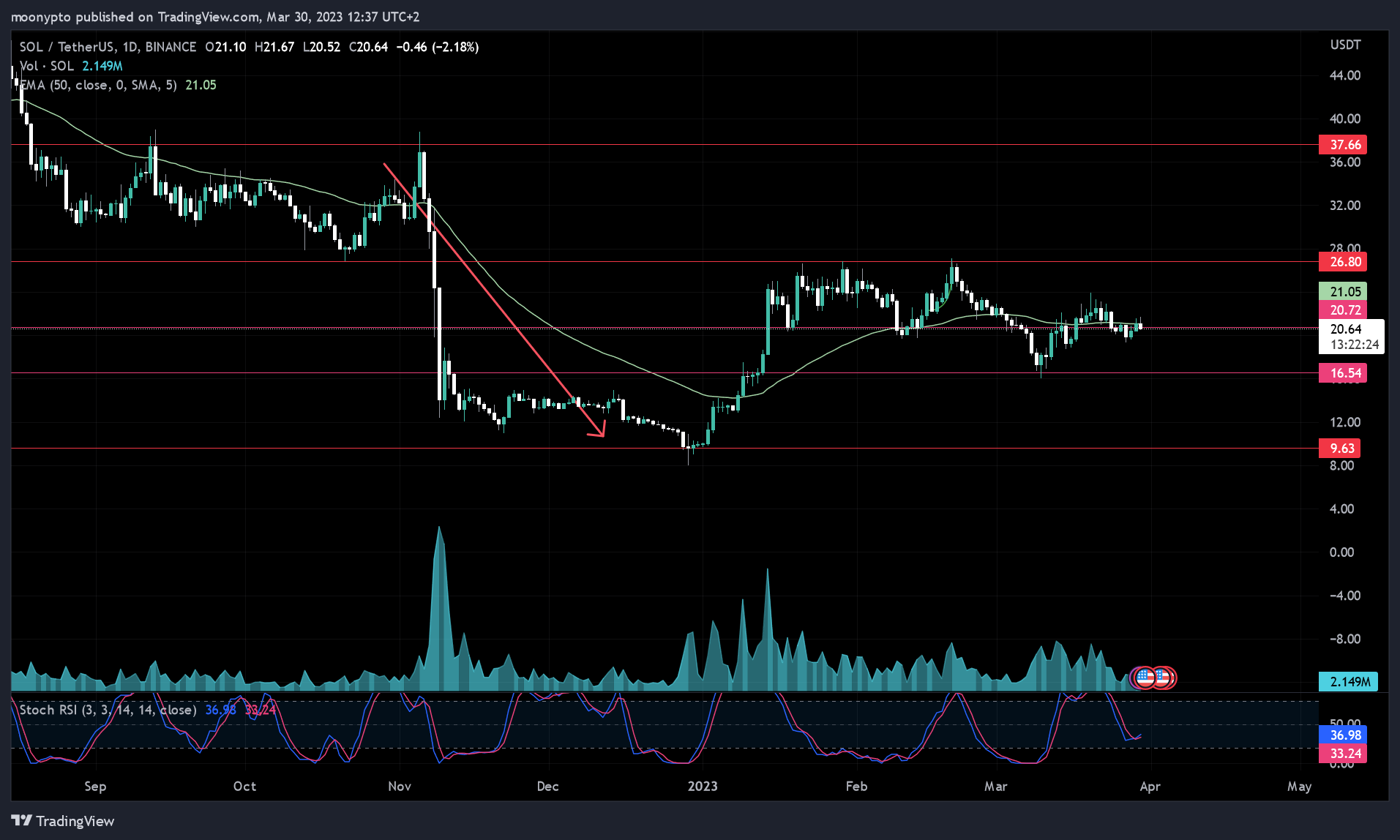Click the 44.00 price scale value
Viewport: 1400px width, 840px height.
pyautogui.click(x=1345, y=75)
